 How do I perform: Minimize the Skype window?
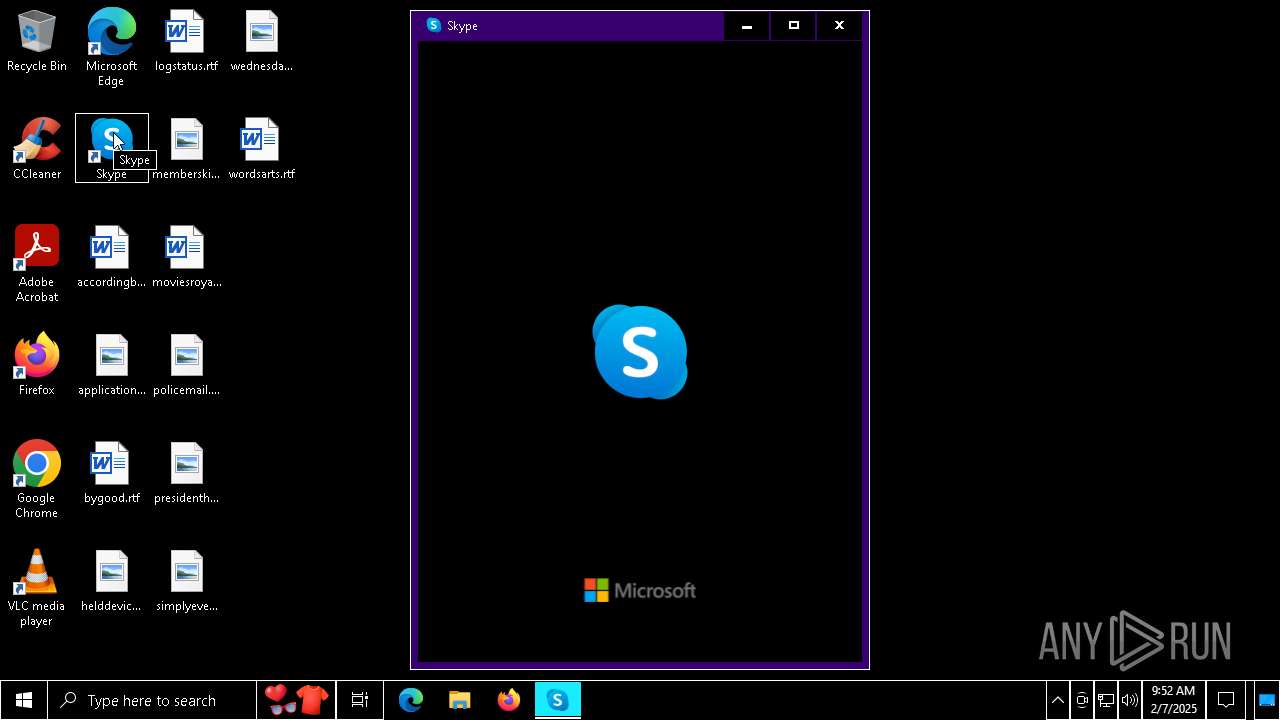pyautogui.click(x=747, y=26)
